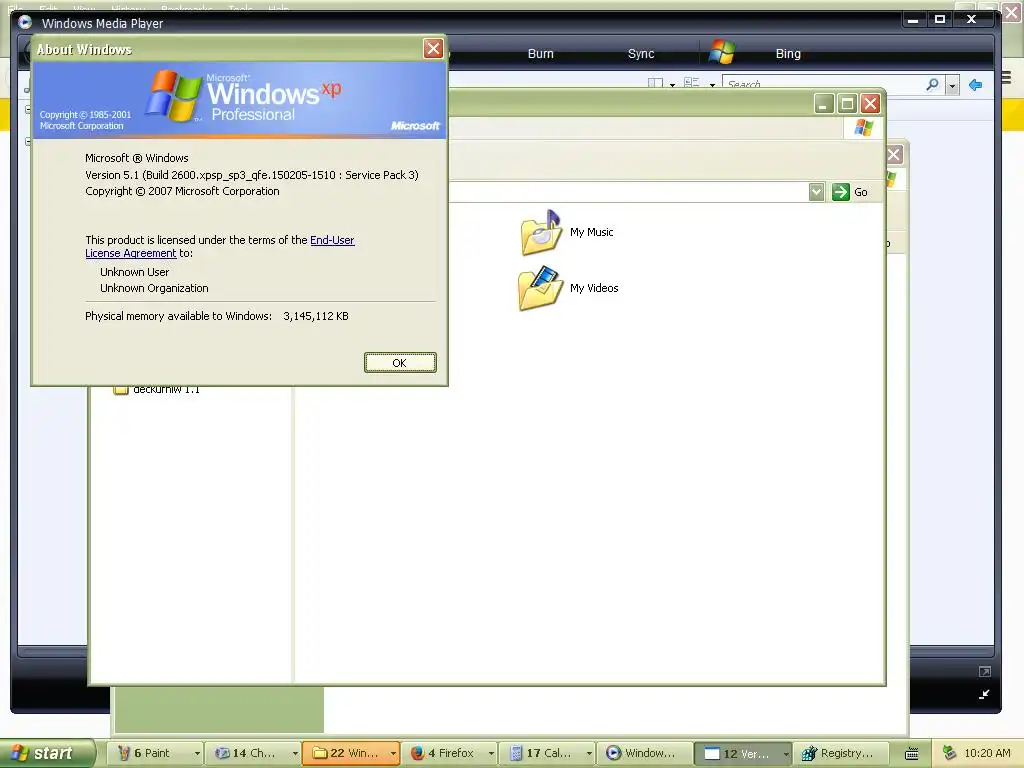Click the Safely Remove Hardware tray icon
Screen dimensions: 1024x768
pyautogui.click(x=950, y=753)
